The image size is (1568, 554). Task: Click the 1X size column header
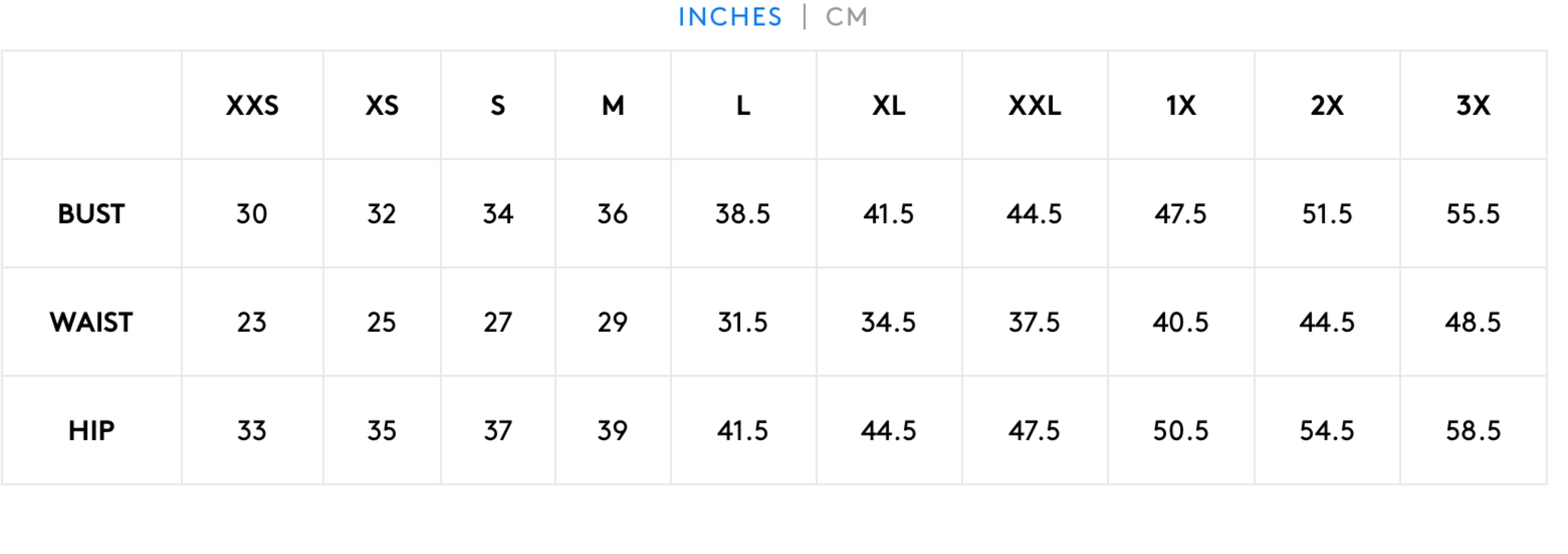(x=1180, y=106)
